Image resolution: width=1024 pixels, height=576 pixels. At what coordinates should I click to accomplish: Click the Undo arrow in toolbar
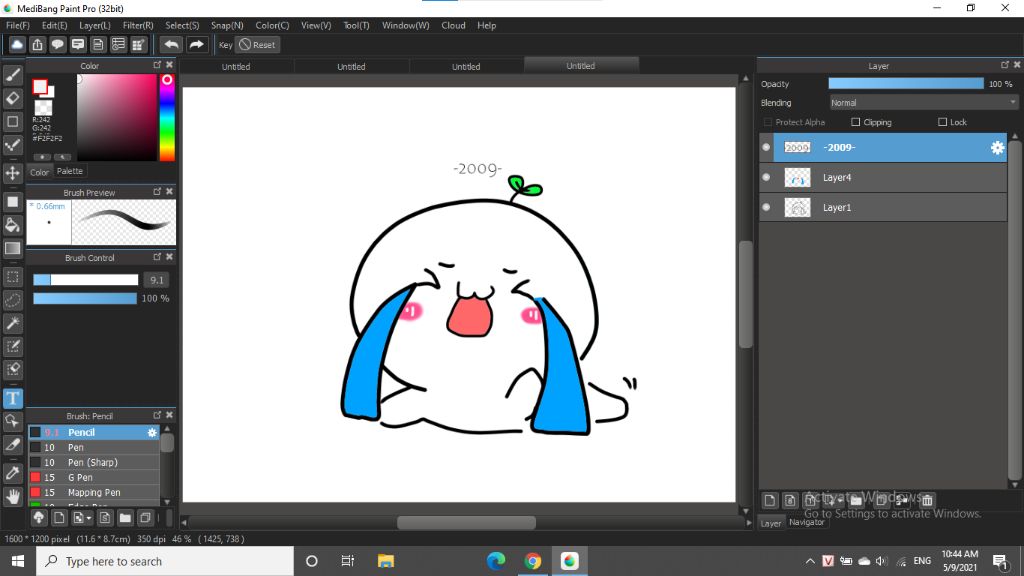(x=172, y=45)
